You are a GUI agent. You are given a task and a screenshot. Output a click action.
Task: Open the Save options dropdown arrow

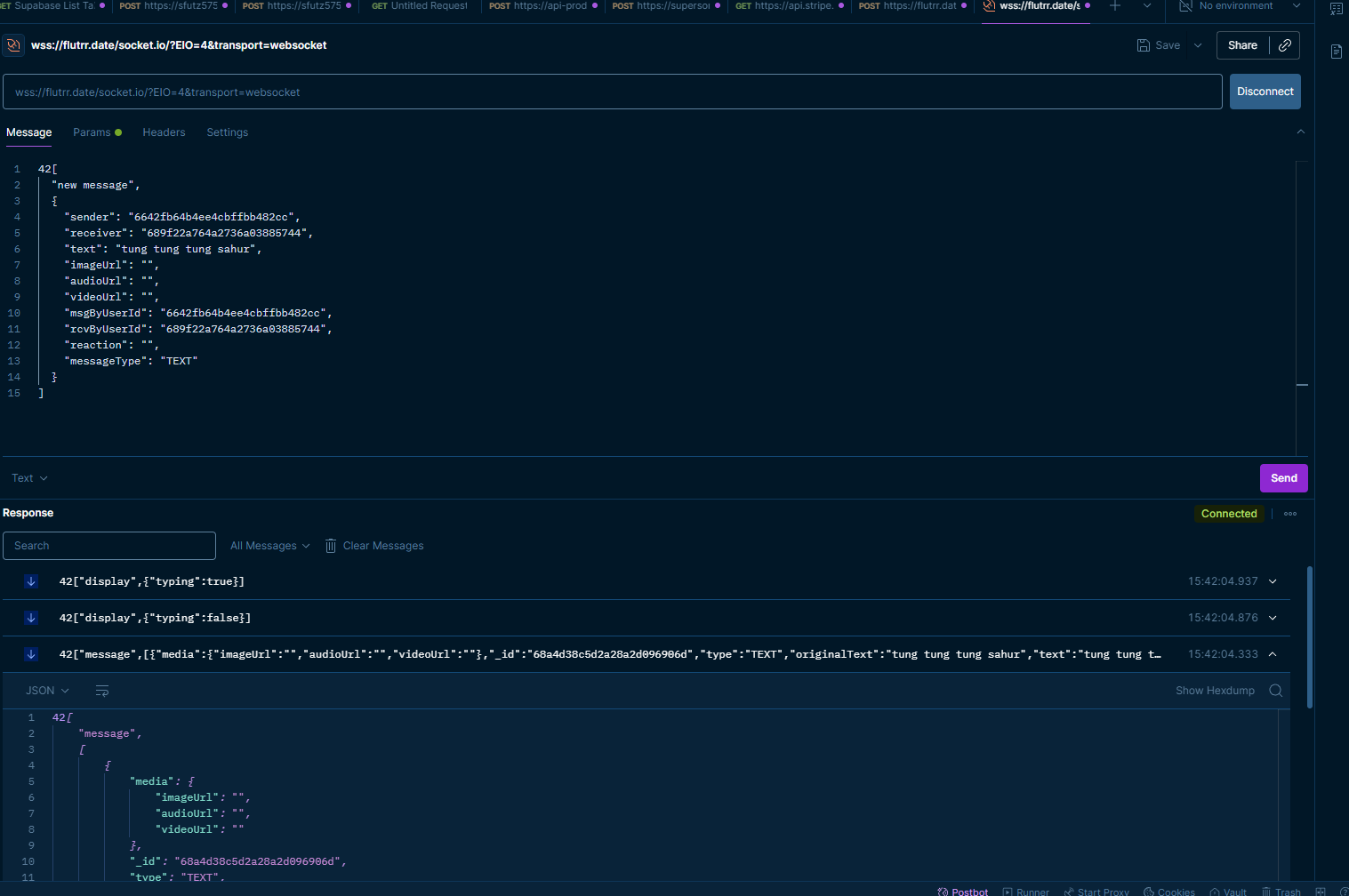1198,45
